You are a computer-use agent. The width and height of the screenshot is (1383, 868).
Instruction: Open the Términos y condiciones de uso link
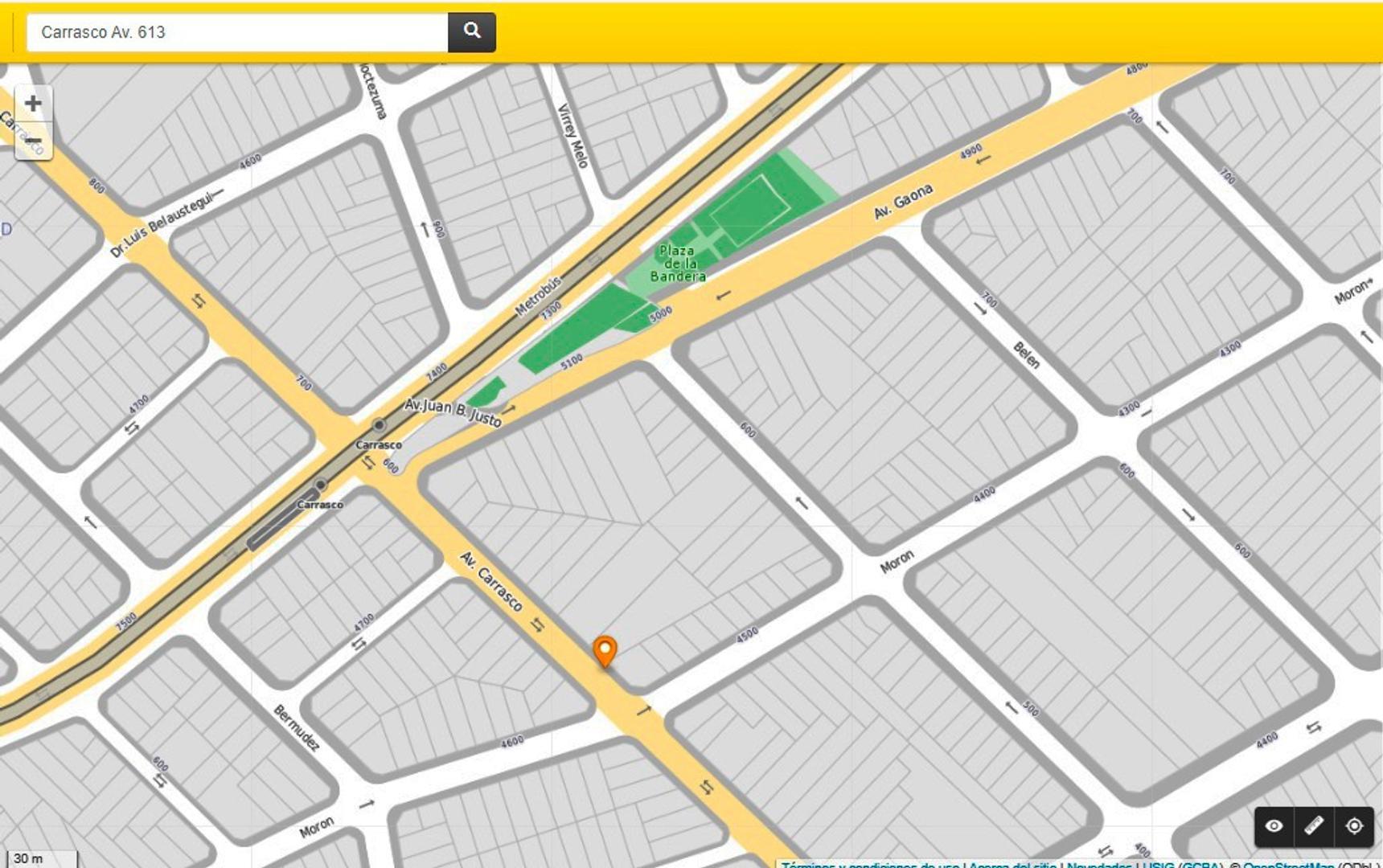pyautogui.click(x=870, y=865)
